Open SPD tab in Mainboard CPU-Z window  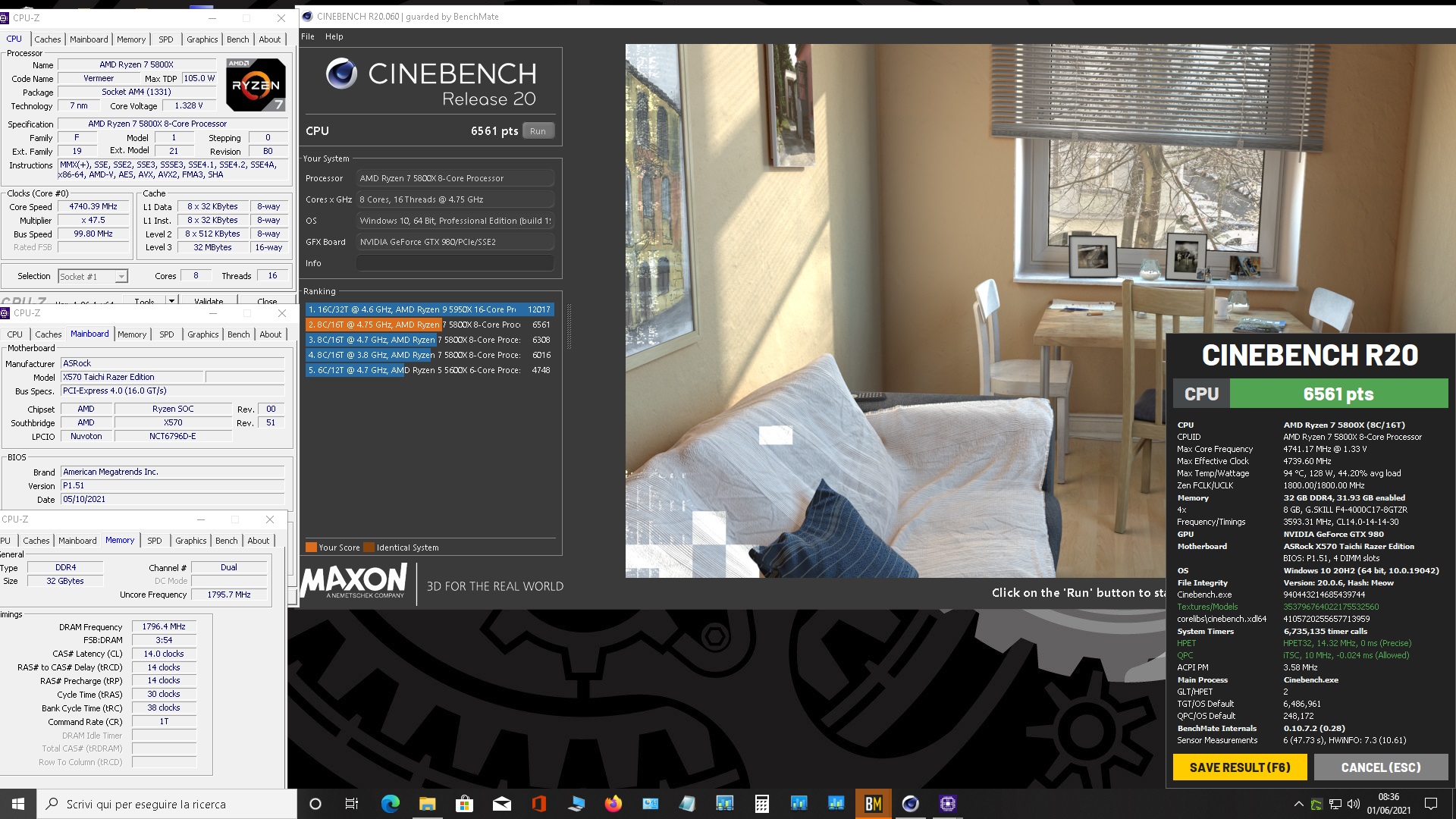[167, 334]
